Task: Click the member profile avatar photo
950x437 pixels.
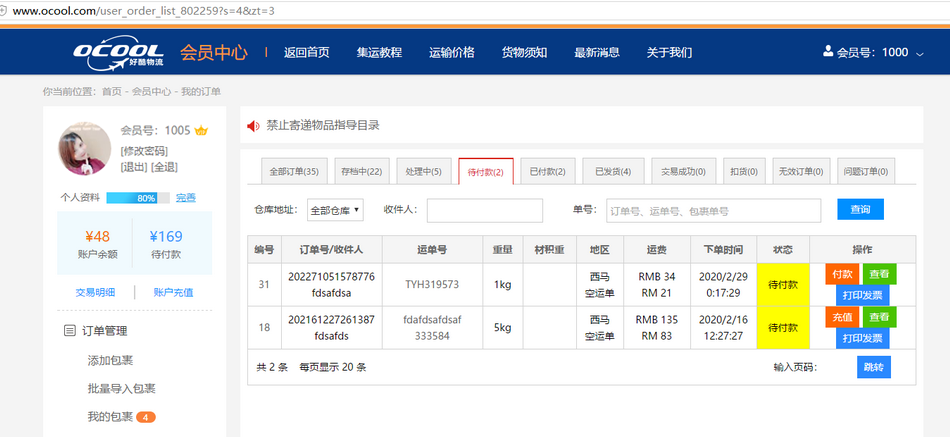Action: tap(85, 149)
